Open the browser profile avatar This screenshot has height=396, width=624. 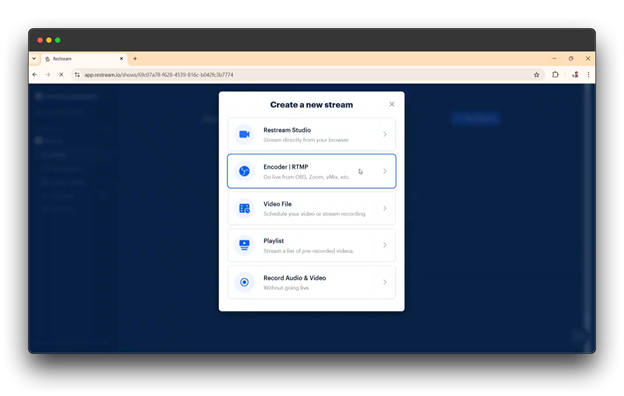[575, 74]
